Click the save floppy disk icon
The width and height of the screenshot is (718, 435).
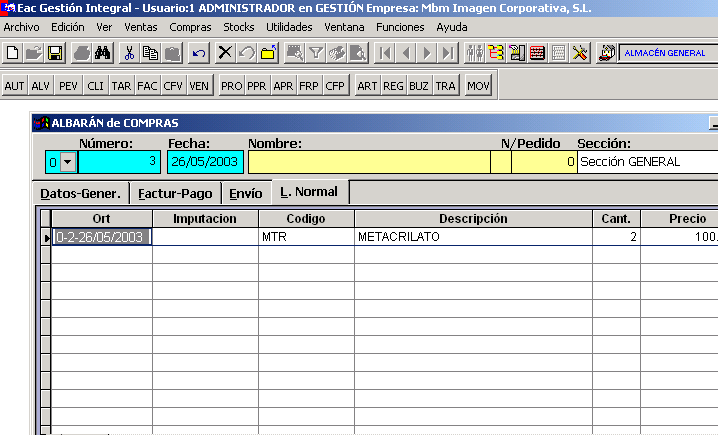click(55, 53)
